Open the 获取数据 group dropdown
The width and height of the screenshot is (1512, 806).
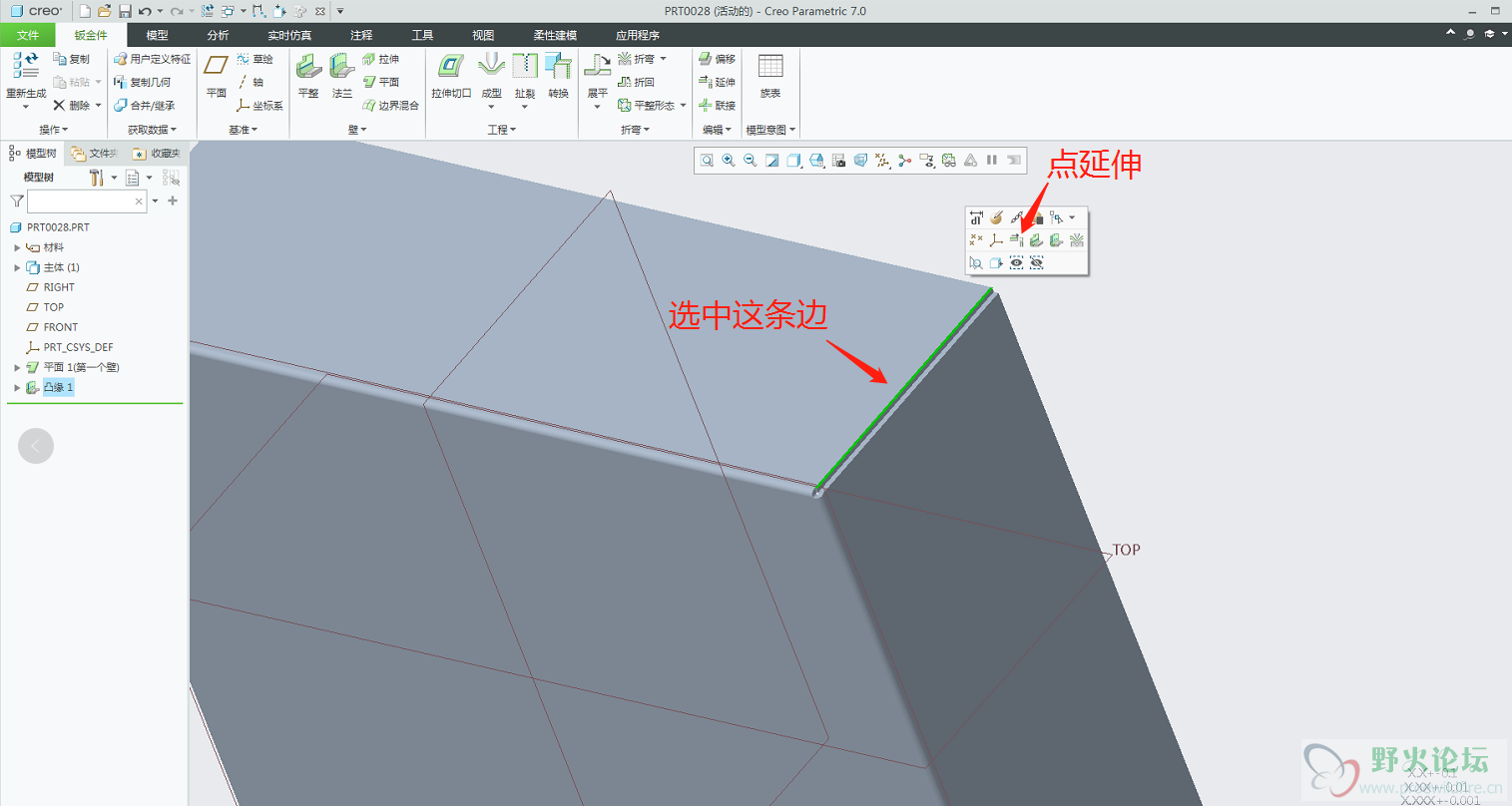(x=152, y=130)
